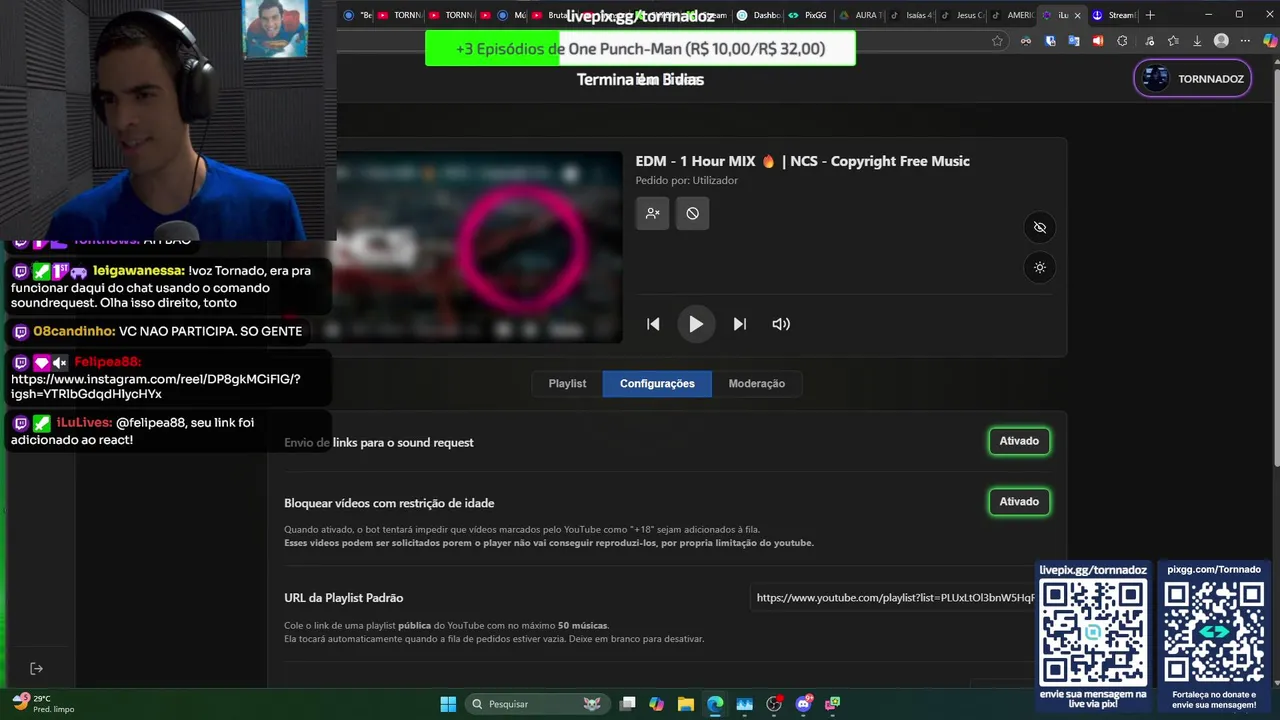Open the player volume control

click(x=781, y=324)
